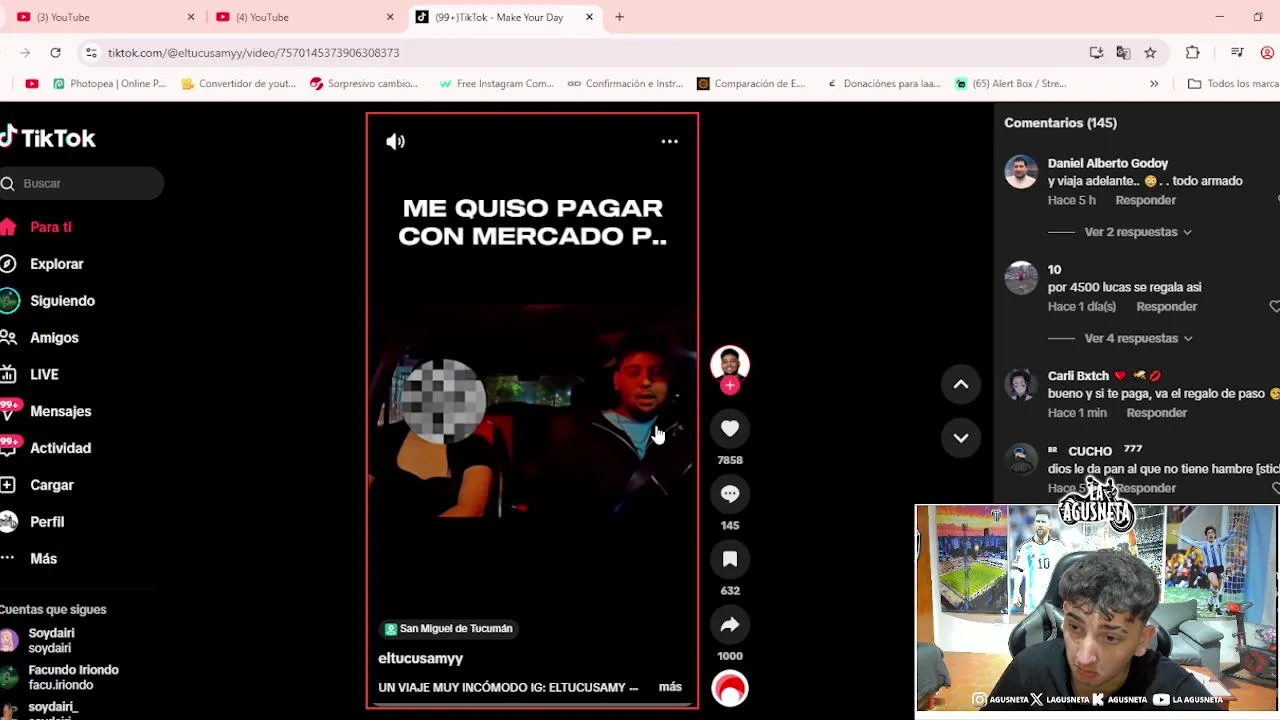This screenshot has width=1280, height=720.
Task: Open Daniel Alberto Godoy's avatar
Action: tap(1021, 172)
